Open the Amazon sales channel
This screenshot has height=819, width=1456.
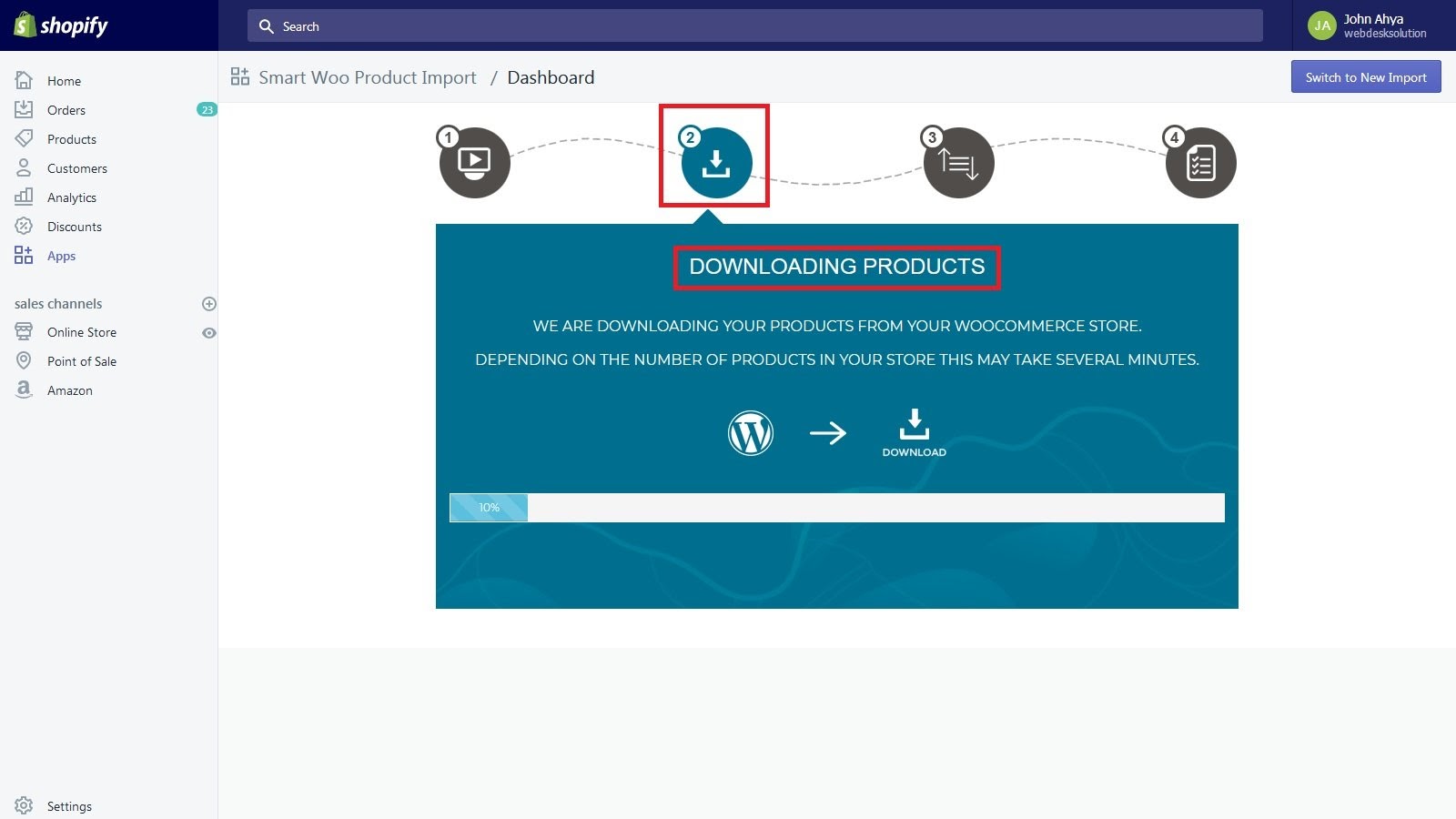(70, 390)
